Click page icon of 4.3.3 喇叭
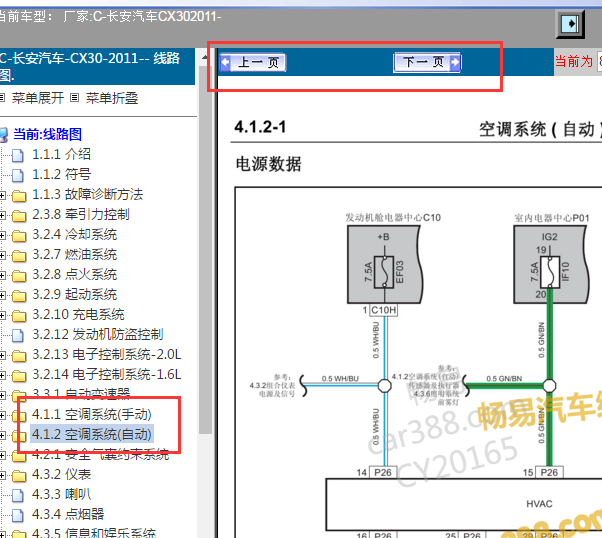The height and width of the screenshot is (538, 602). [x=18, y=495]
